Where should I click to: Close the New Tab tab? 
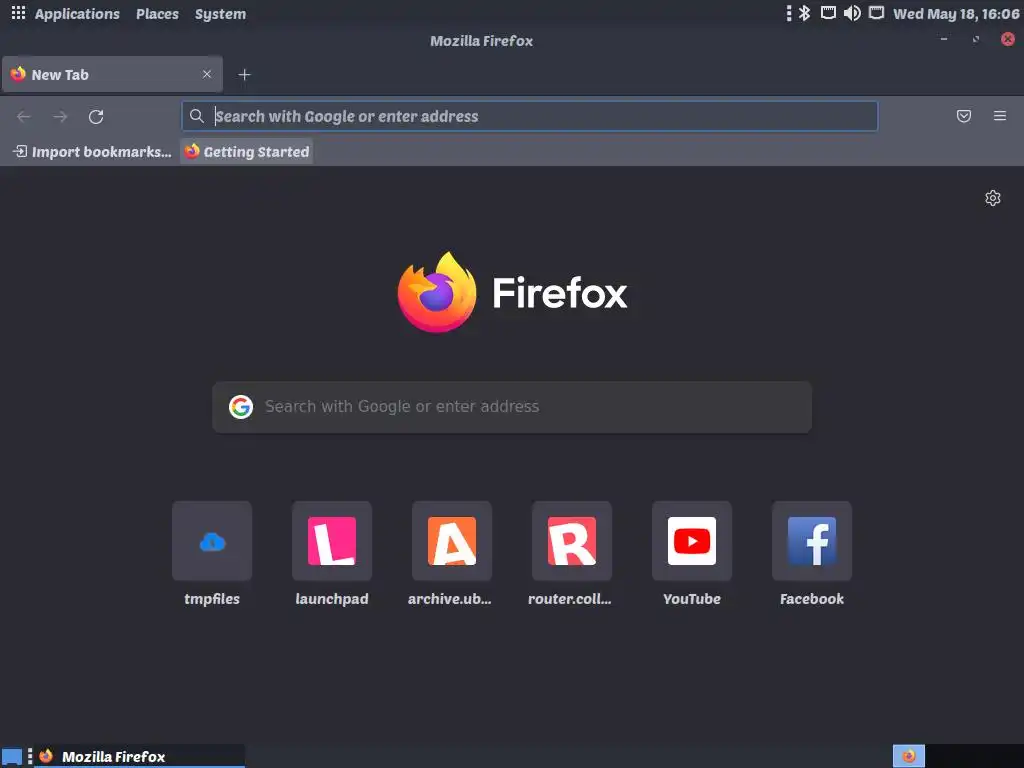206,74
